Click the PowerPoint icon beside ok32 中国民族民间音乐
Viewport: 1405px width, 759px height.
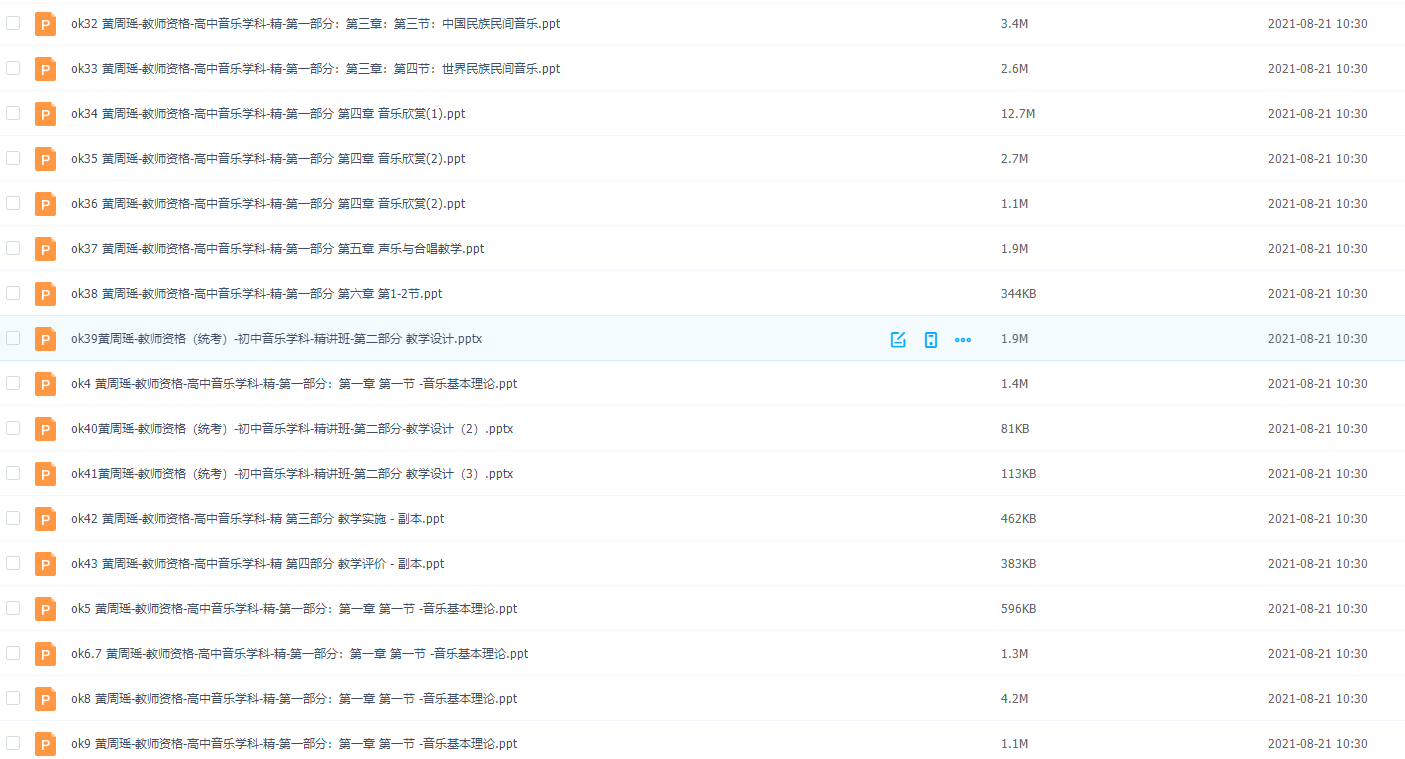tap(45, 23)
